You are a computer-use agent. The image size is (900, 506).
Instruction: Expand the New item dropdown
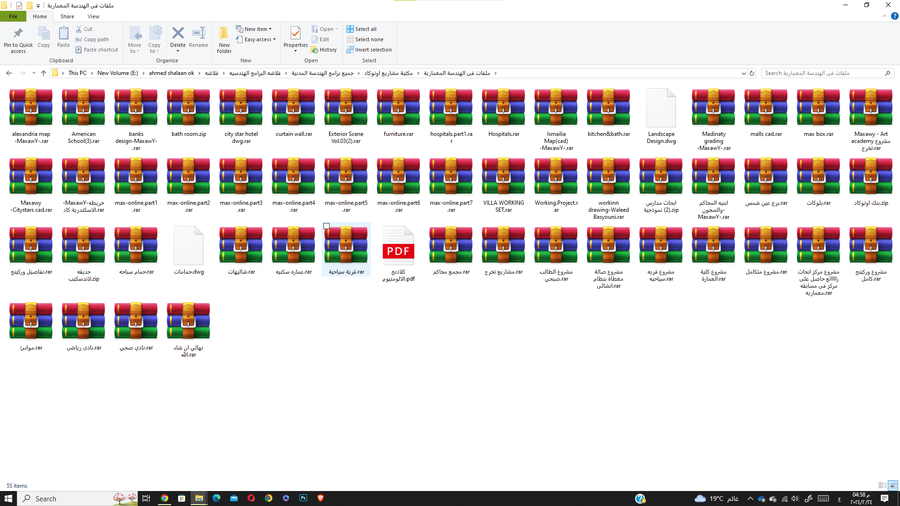(256, 29)
